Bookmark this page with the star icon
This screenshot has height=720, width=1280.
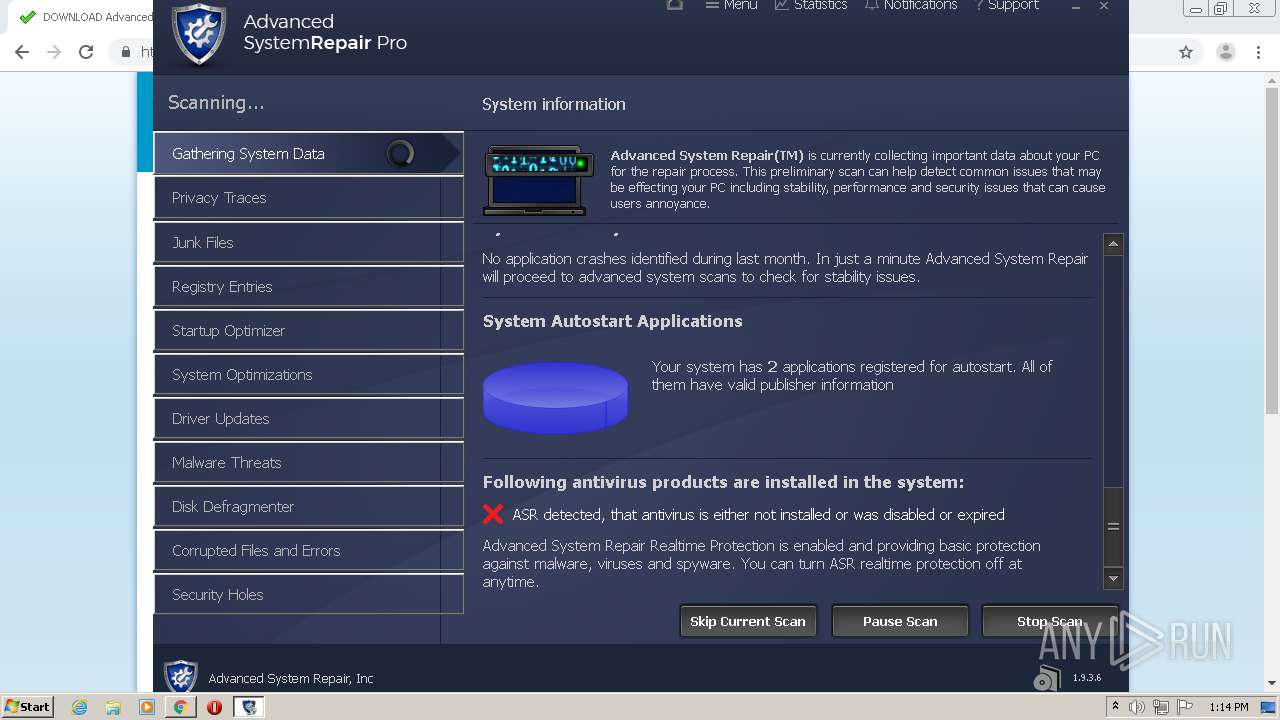tap(1186, 52)
